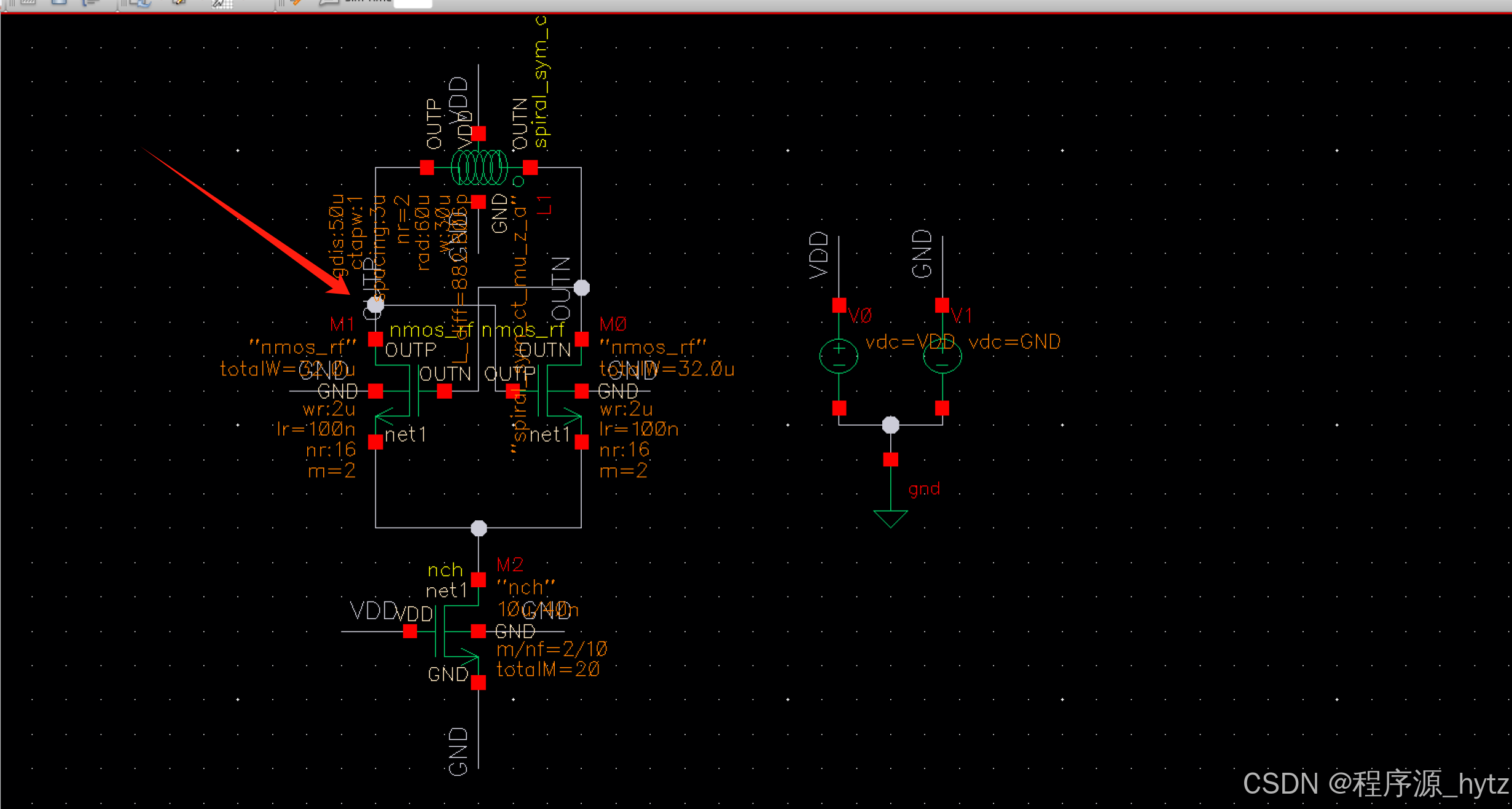Click the totalM=20 label of M2

tap(547, 670)
